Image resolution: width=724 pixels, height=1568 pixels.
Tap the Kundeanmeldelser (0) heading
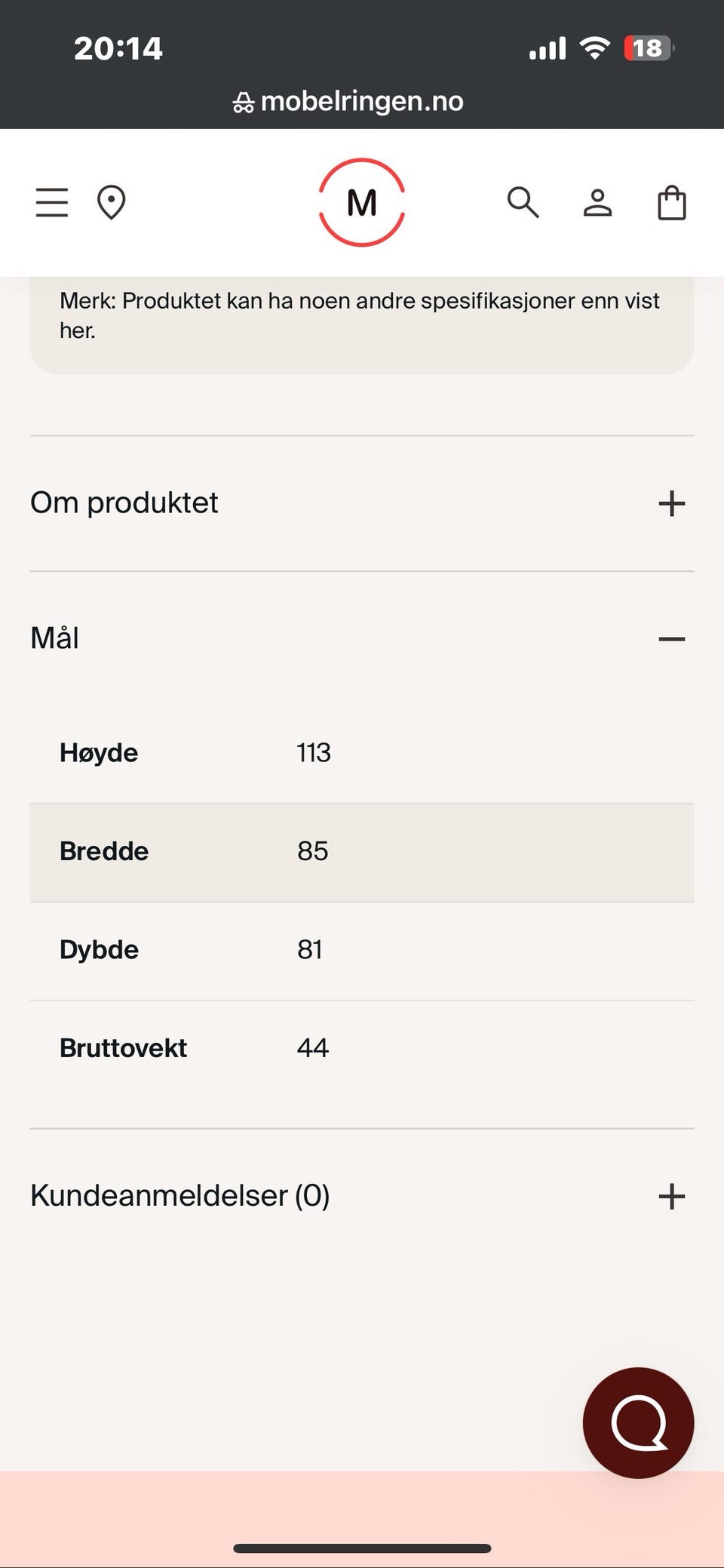coord(180,1195)
